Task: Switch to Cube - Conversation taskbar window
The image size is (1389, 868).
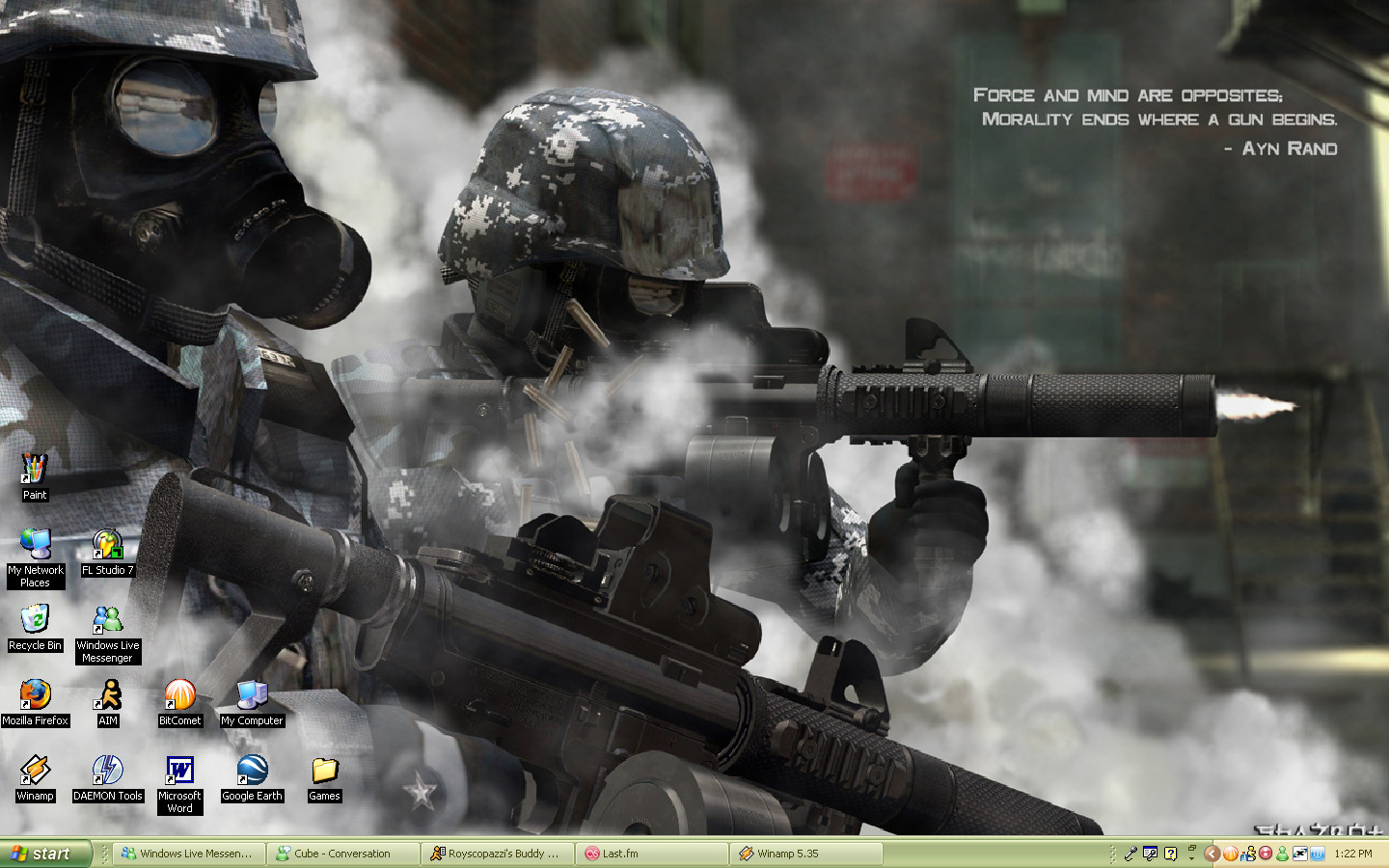Action: point(343,854)
